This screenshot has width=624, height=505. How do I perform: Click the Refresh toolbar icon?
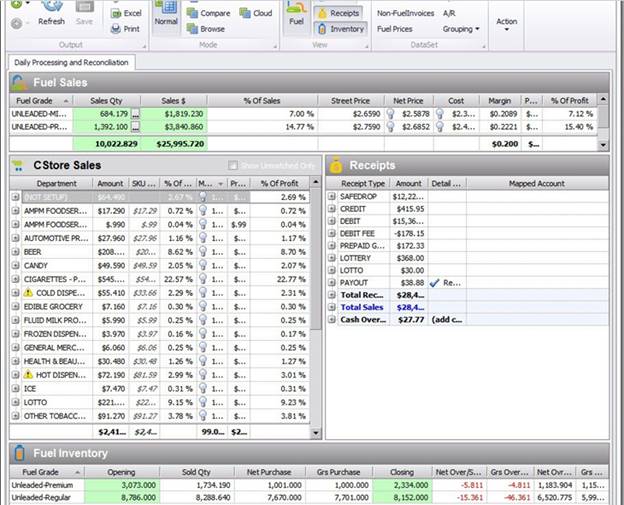pos(50,12)
